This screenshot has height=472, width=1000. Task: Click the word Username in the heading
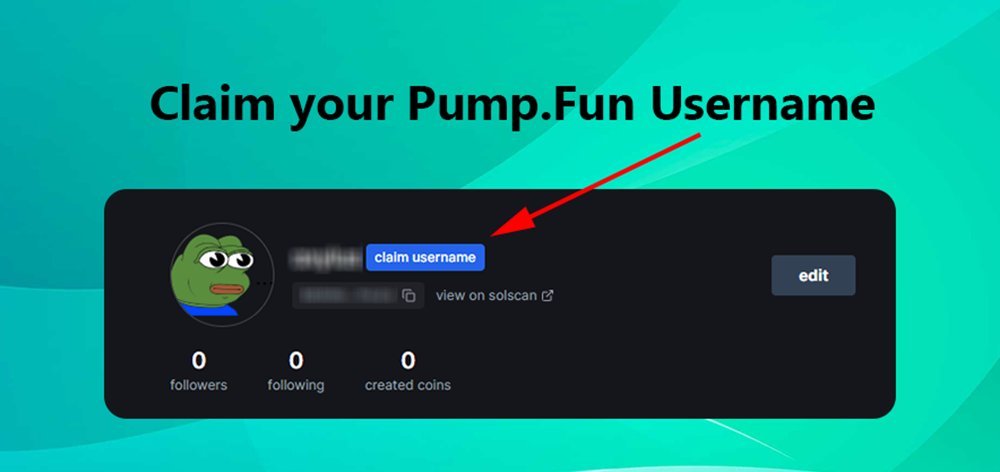tap(762, 103)
